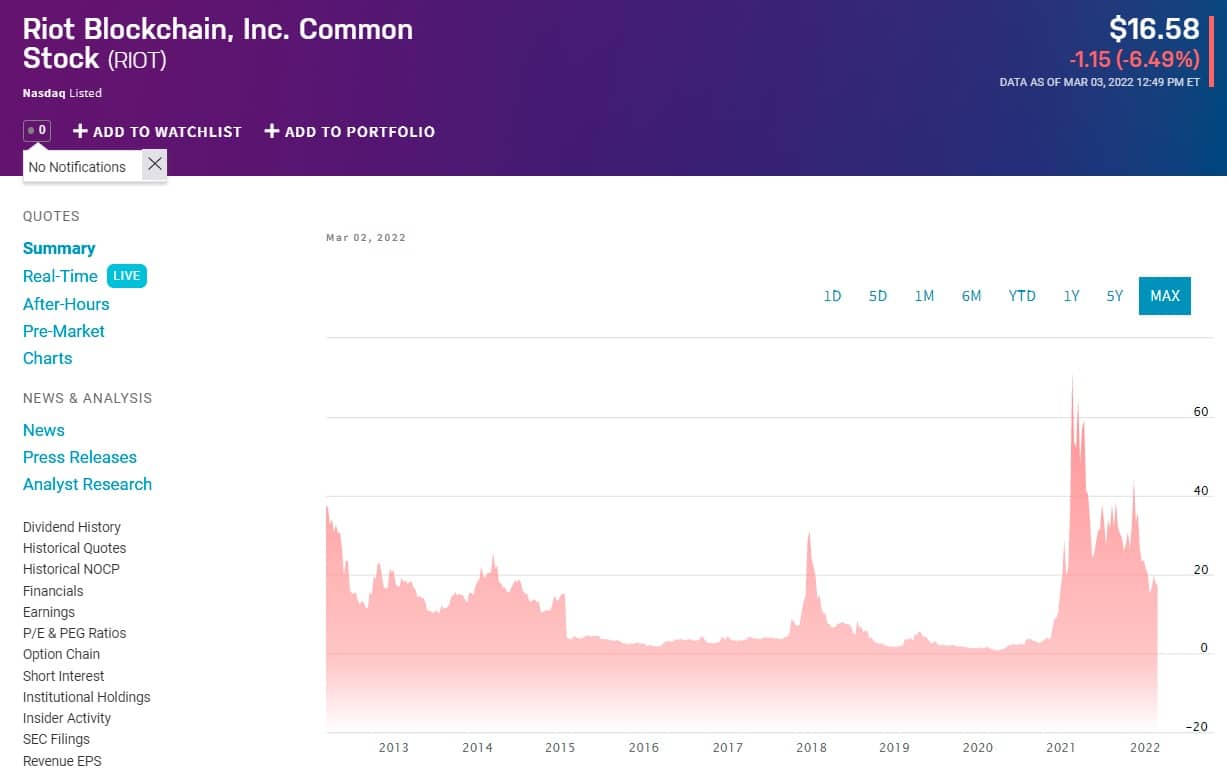Add RIOT to portfolio
Viewport: 1227px width, 781px height.
click(x=350, y=131)
